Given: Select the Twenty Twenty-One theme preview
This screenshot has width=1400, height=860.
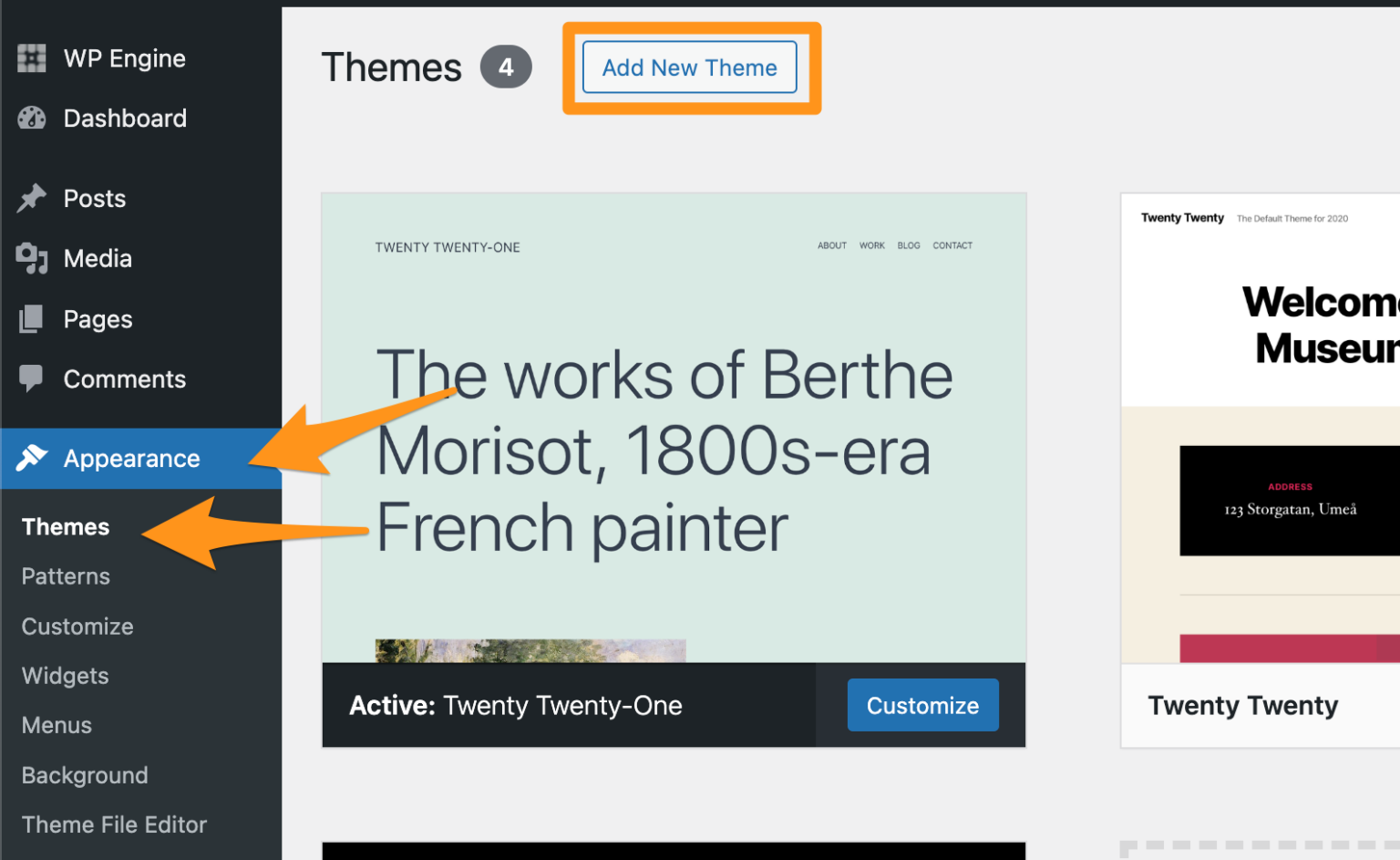Looking at the screenshot, I should pyautogui.click(x=674, y=427).
